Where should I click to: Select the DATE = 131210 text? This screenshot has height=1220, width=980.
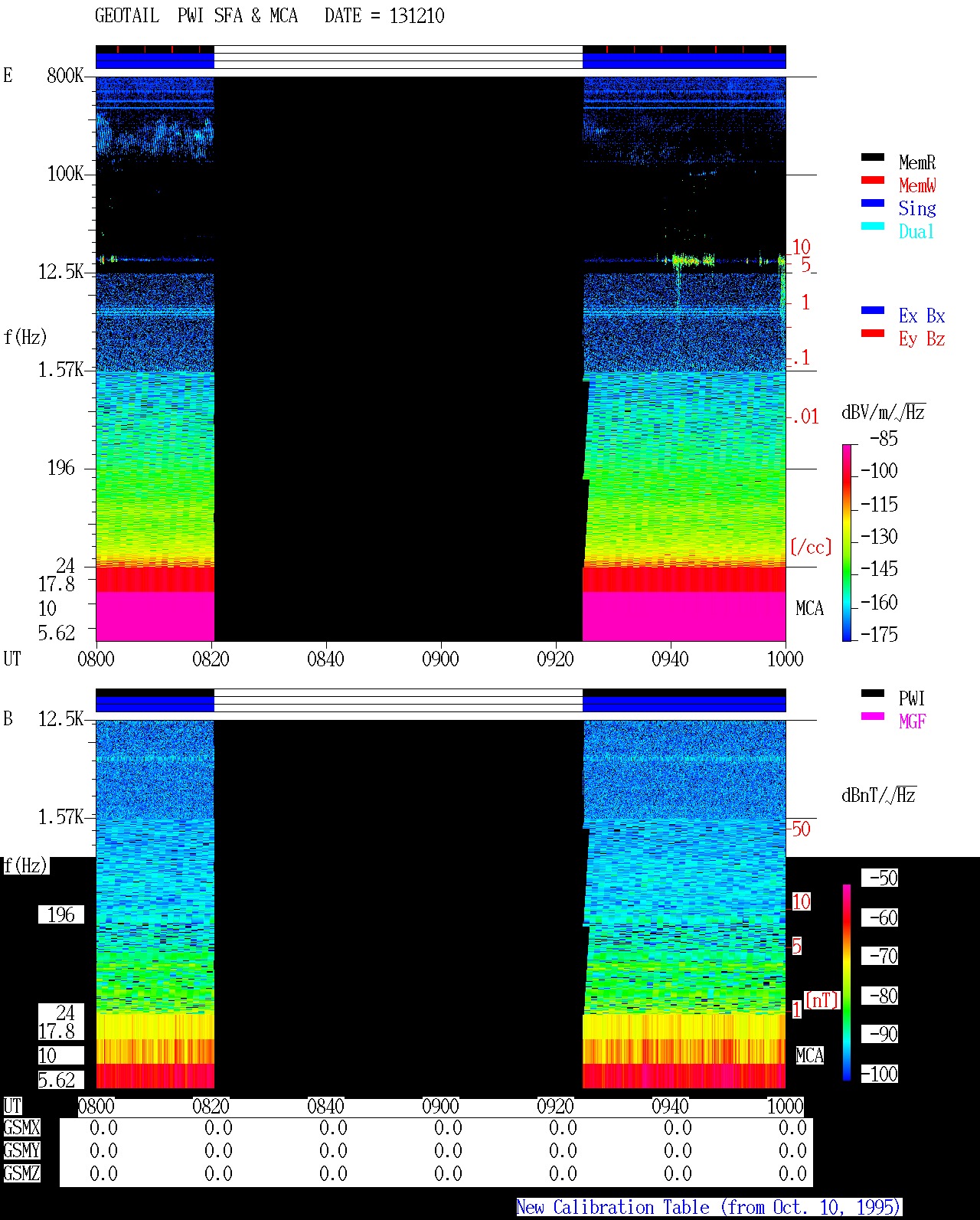coord(384,15)
